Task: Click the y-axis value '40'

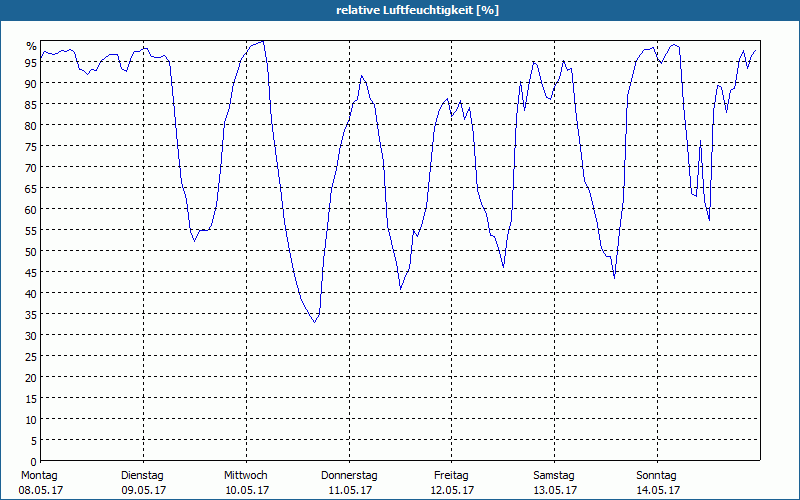Action: [31, 293]
